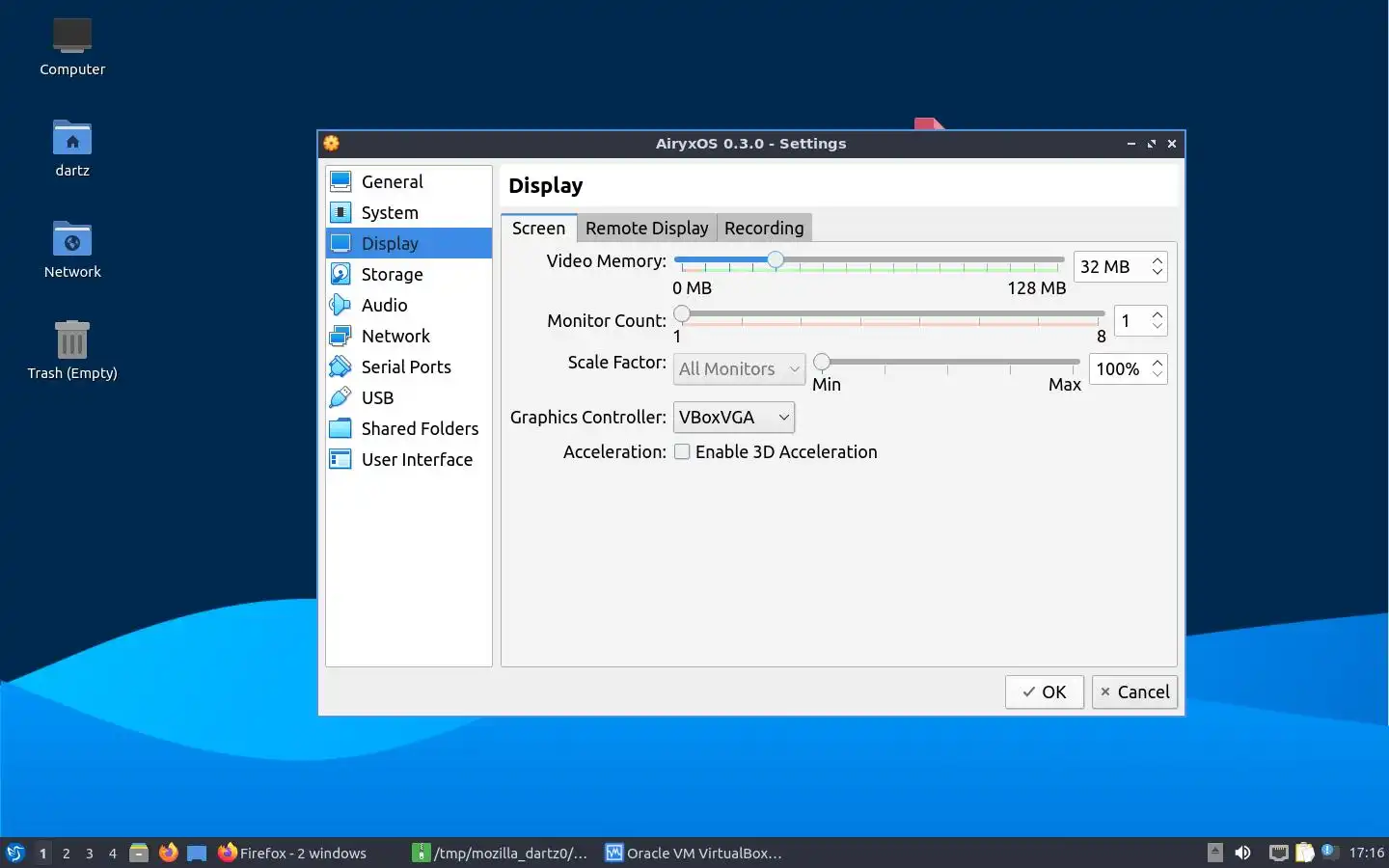
Task: Open the USB plug icon category
Action: 340,397
